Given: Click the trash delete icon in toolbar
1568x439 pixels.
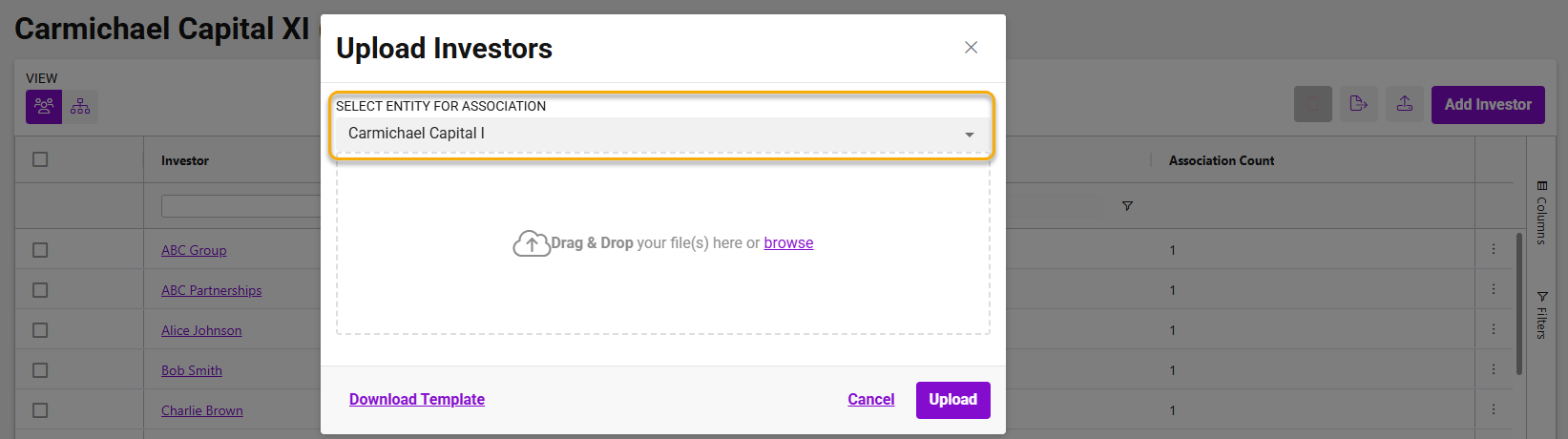Looking at the screenshot, I should (1312, 104).
